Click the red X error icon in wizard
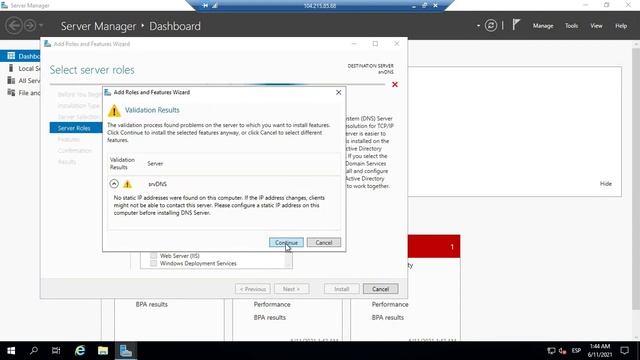This screenshot has height=360, width=640. point(395,84)
